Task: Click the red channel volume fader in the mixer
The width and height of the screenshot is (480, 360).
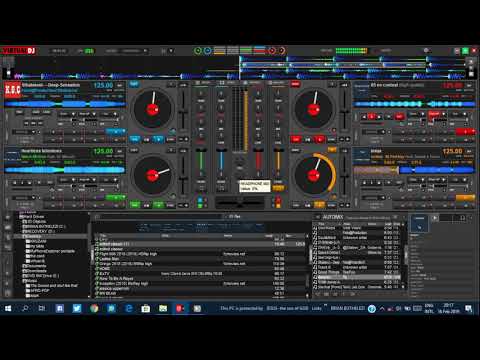Action: pyautogui.click(x=258, y=163)
